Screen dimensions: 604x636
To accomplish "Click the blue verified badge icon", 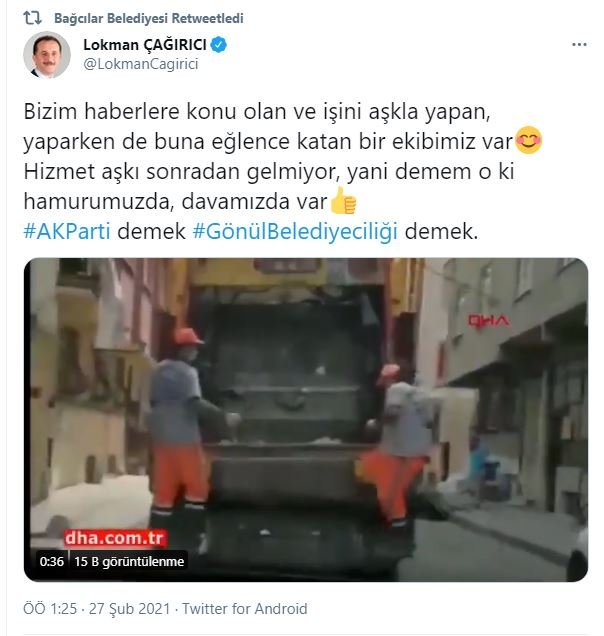I will point(219,45).
